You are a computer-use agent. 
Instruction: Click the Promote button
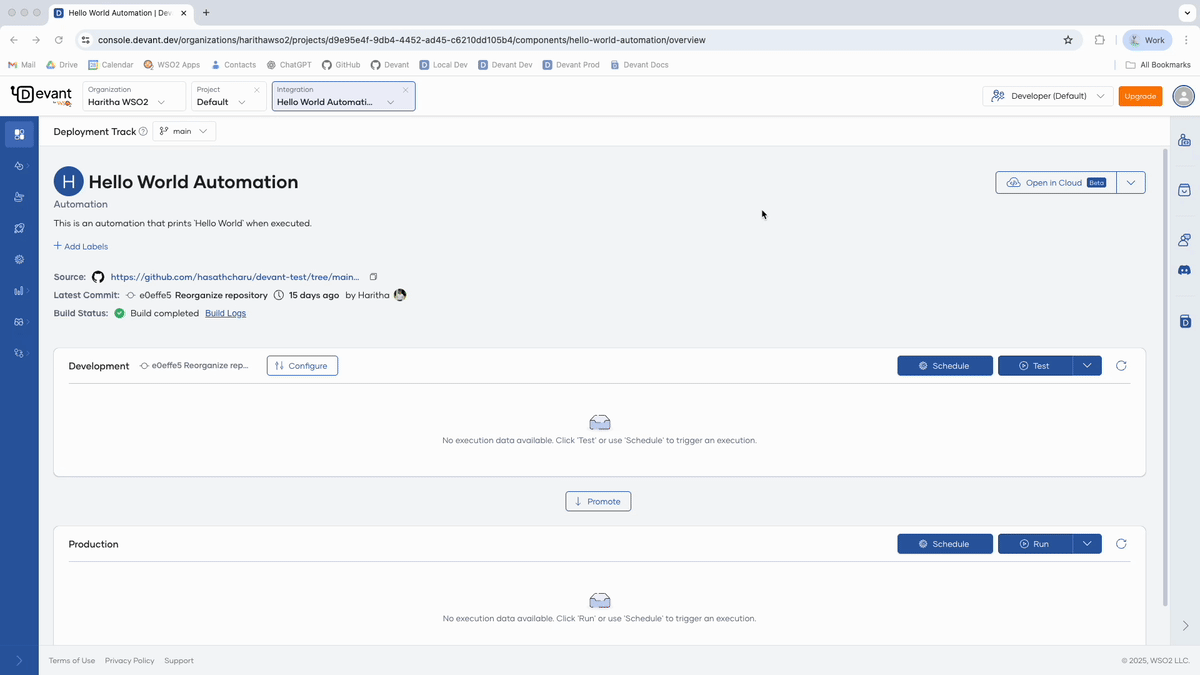(598, 501)
